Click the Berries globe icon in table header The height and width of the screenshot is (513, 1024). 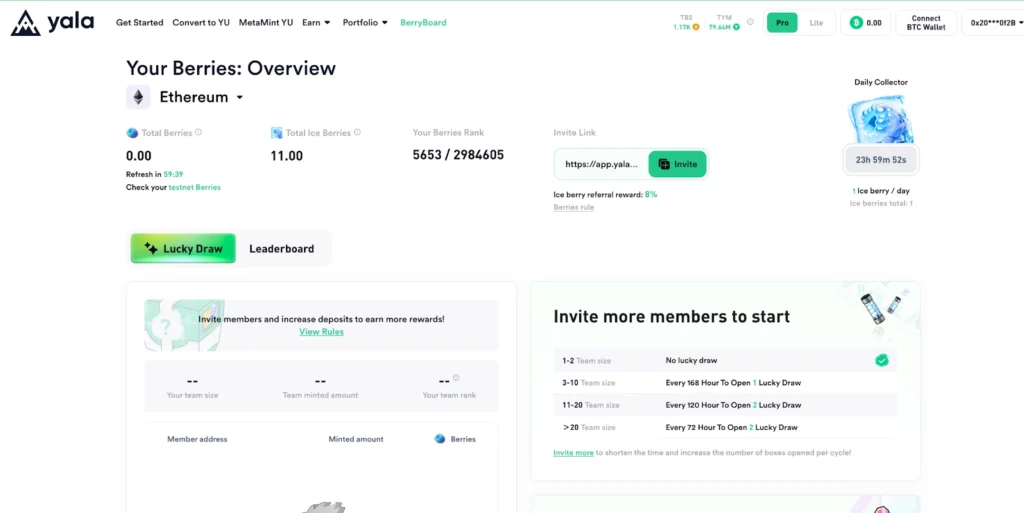440,439
